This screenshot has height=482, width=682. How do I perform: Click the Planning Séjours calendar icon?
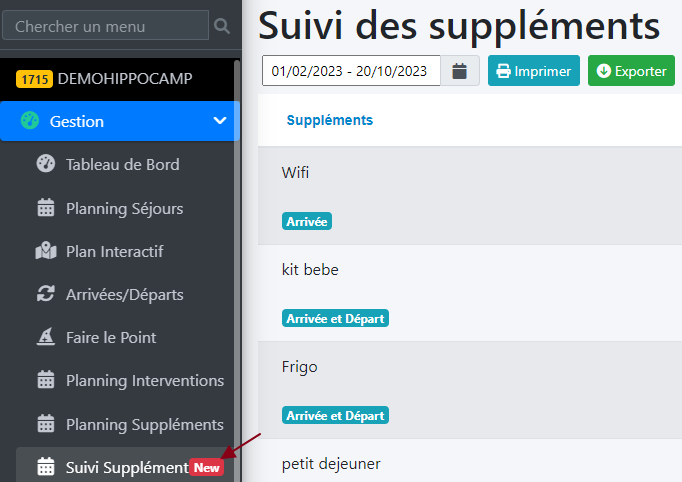(x=45, y=208)
